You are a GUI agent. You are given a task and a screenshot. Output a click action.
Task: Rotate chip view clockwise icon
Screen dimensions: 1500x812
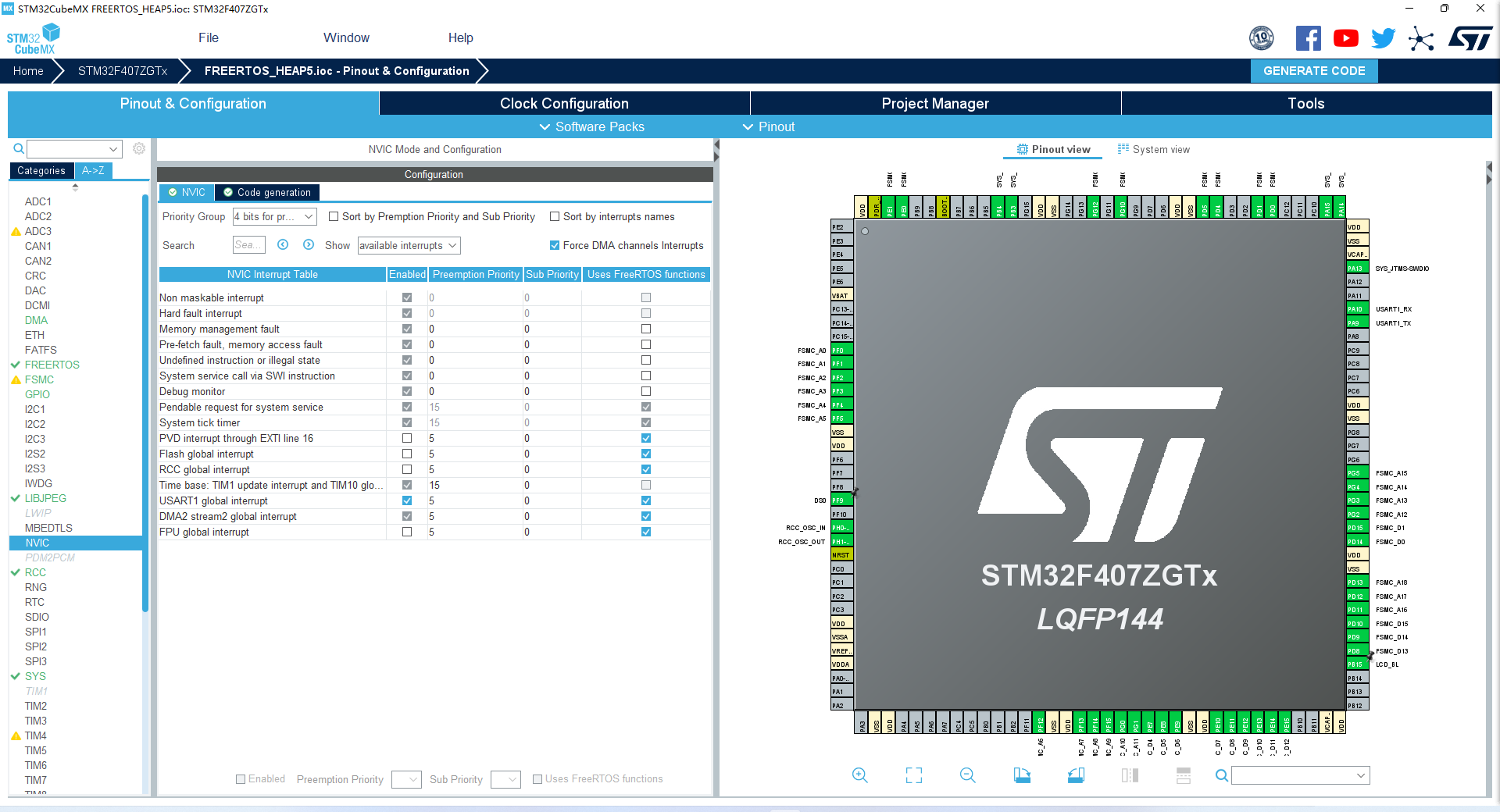(1022, 775)
